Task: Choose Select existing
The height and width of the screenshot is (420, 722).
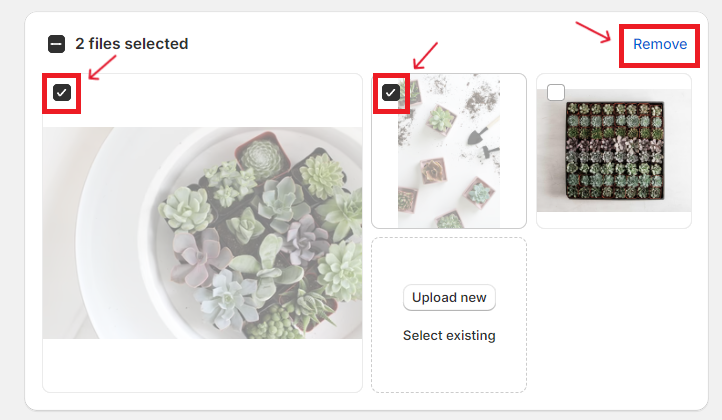Action: pos(449,336)
